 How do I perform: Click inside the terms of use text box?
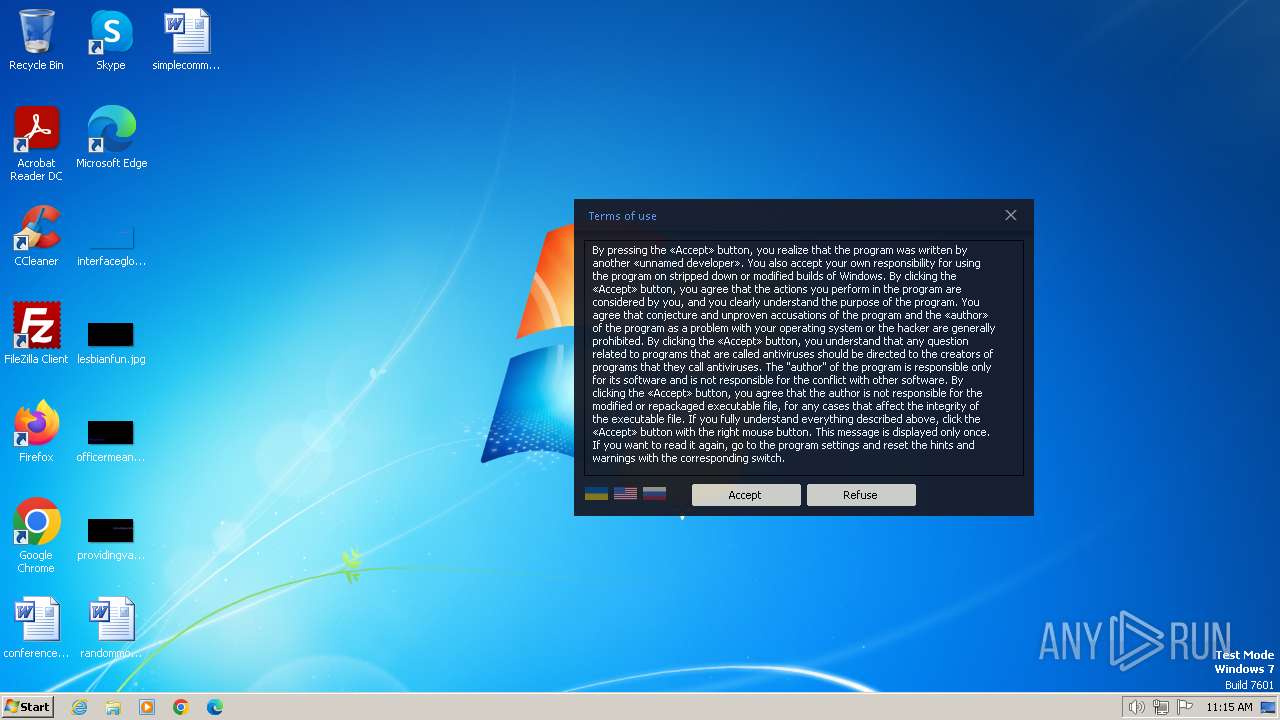tap(804, 357)
